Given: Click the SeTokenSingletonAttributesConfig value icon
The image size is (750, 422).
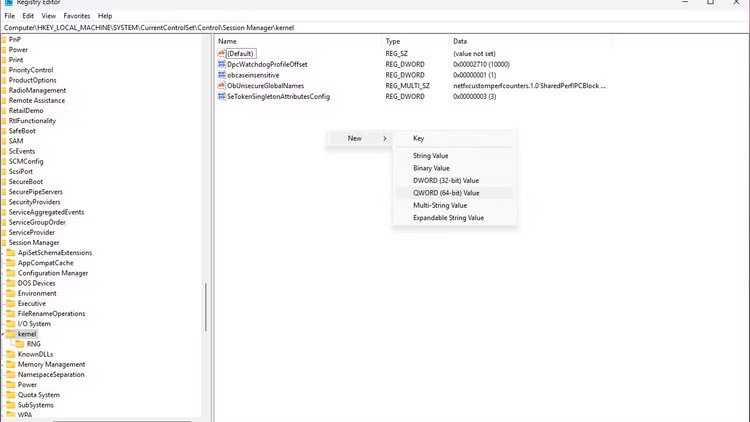Looking at the screenshot, I should coord(221,96).
